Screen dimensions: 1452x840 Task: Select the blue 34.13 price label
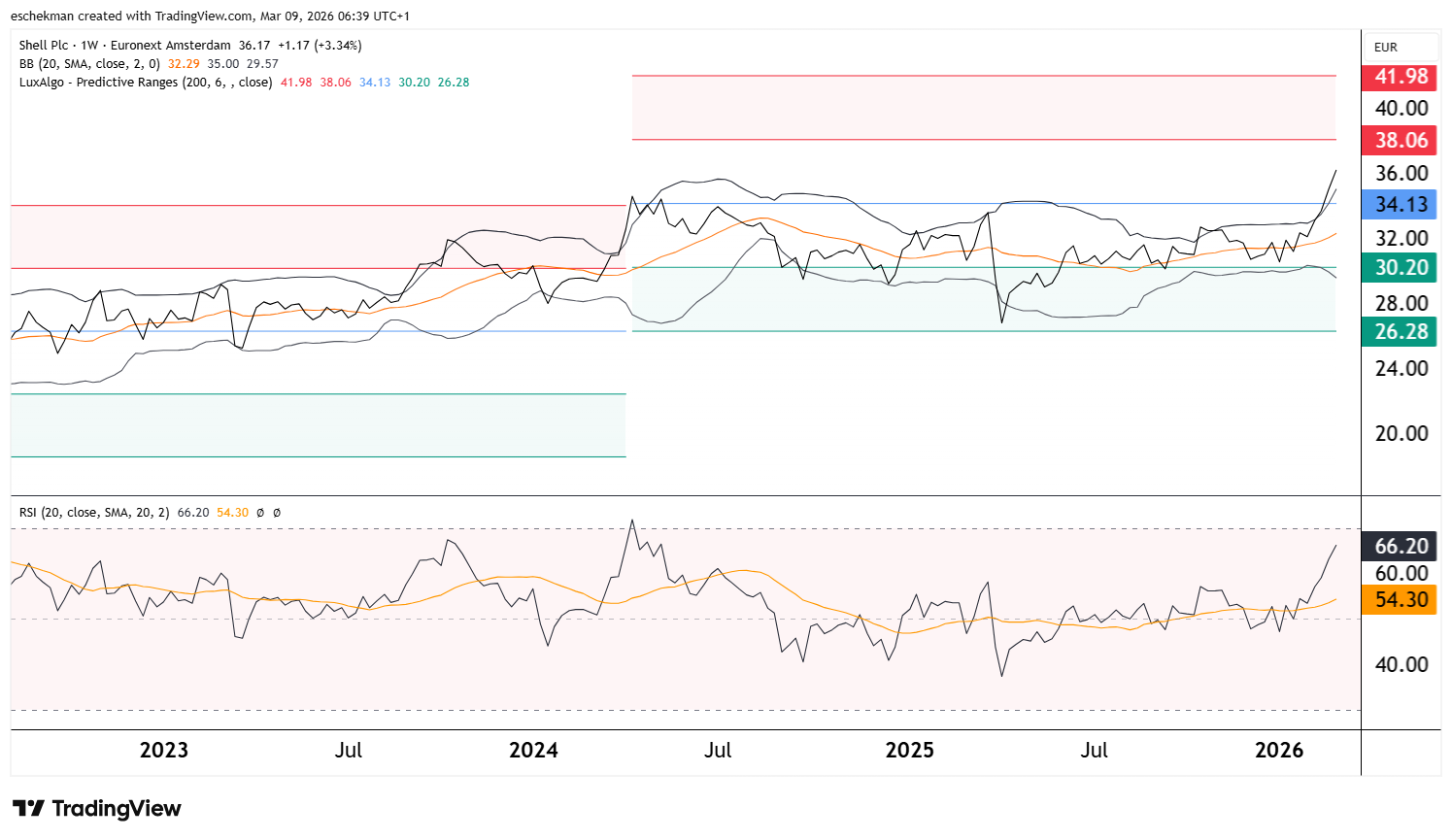1401,205
